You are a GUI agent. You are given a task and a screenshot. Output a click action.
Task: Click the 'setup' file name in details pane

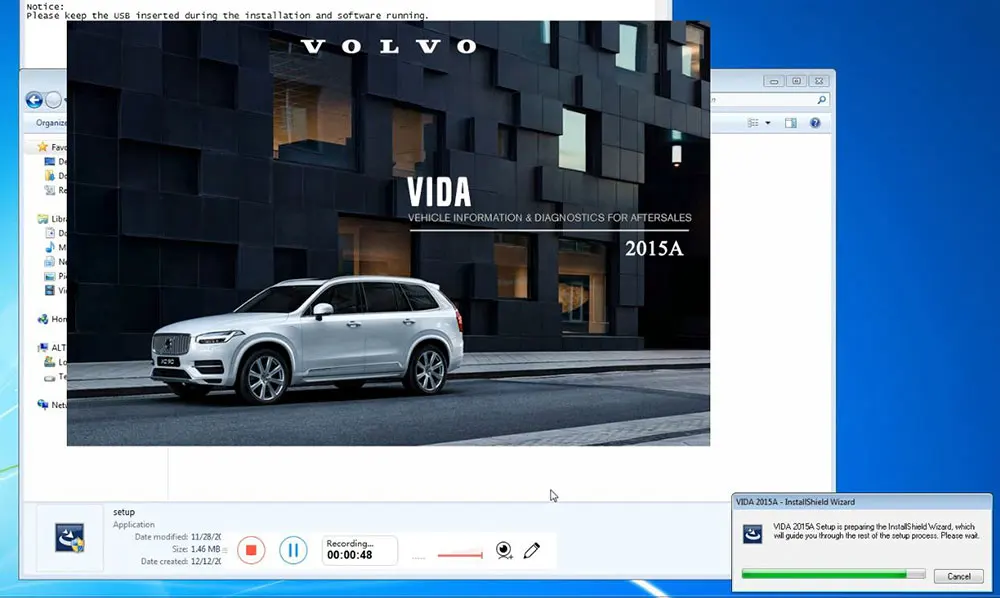[x=124, y=512]
